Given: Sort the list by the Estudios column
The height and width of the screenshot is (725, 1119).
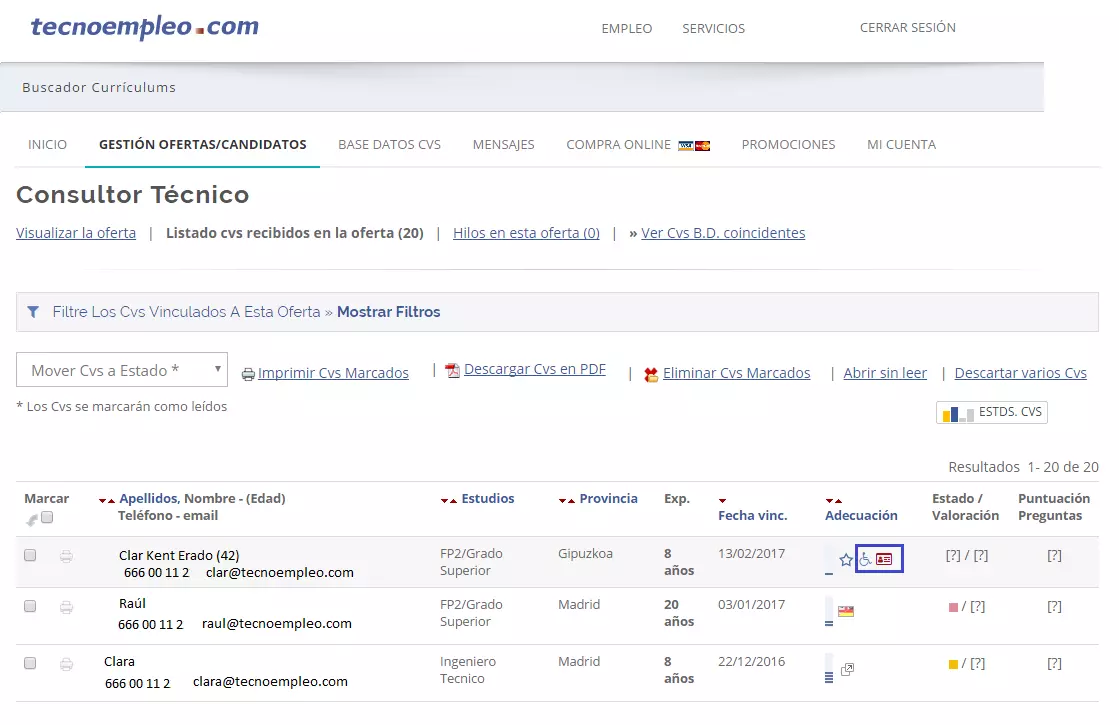Looking at the screenshot, I should tap(487, 498).
